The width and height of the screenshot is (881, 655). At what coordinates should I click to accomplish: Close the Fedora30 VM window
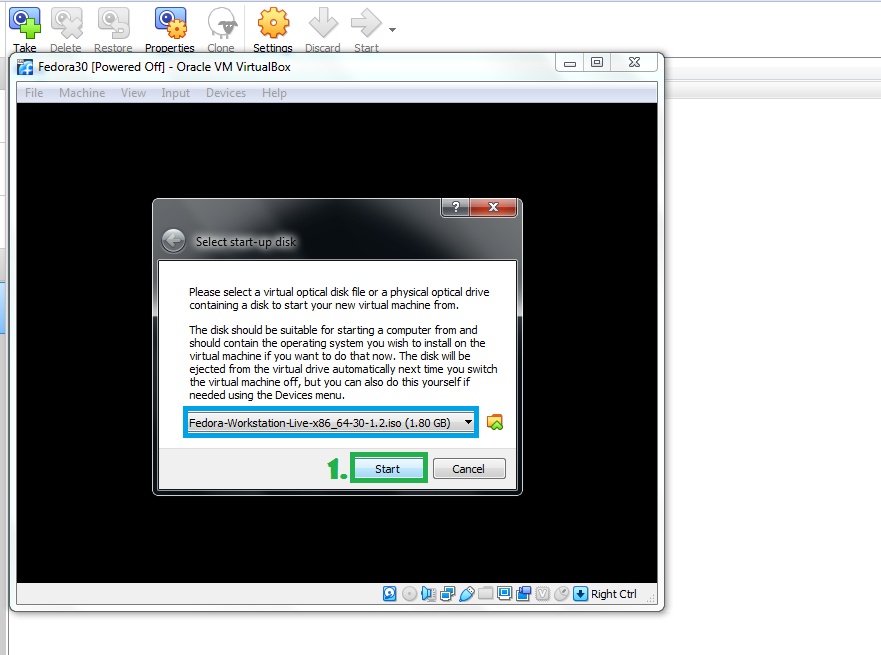point(634,62)
